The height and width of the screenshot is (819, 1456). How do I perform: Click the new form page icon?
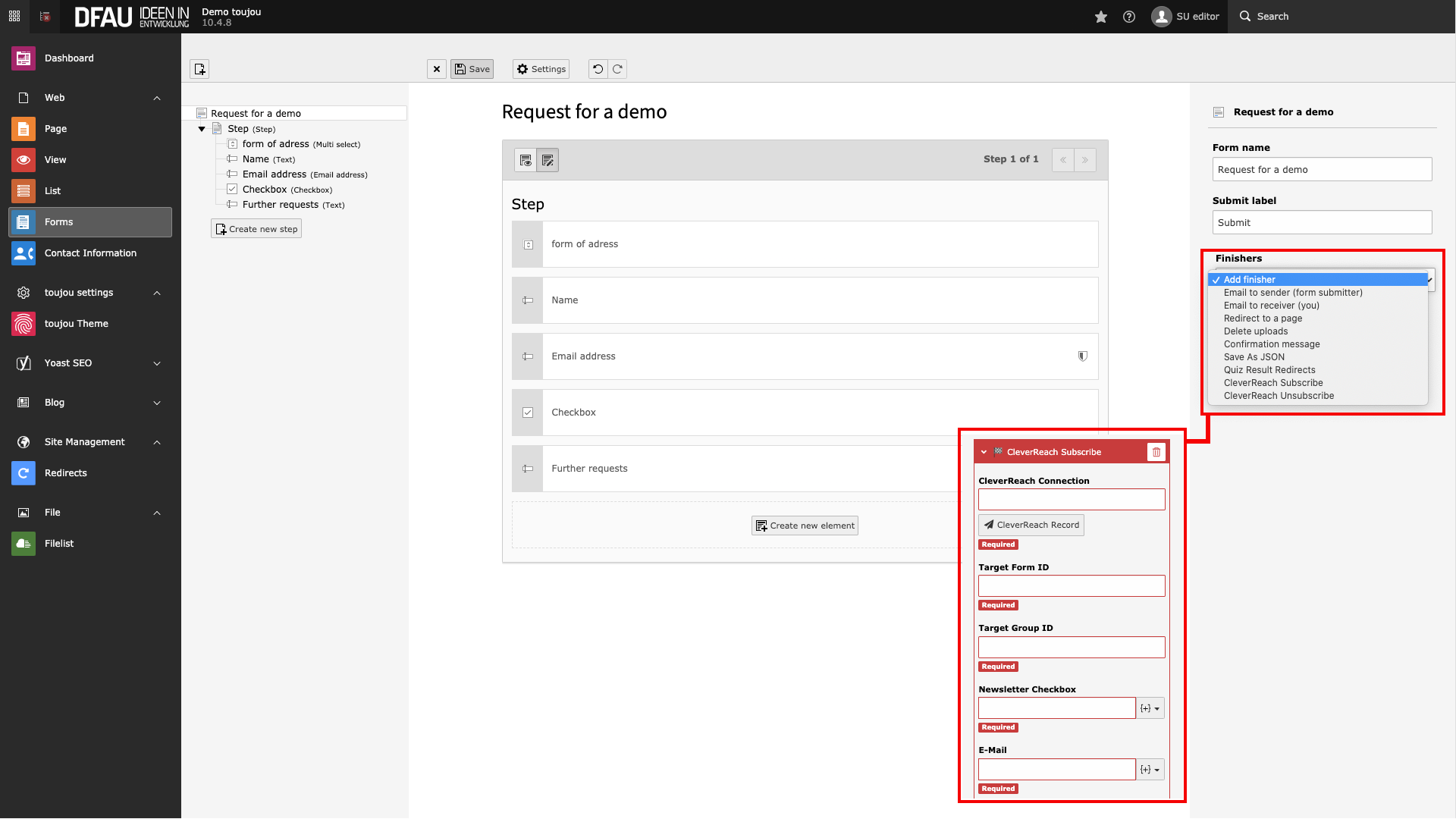[x=199, y=69]
